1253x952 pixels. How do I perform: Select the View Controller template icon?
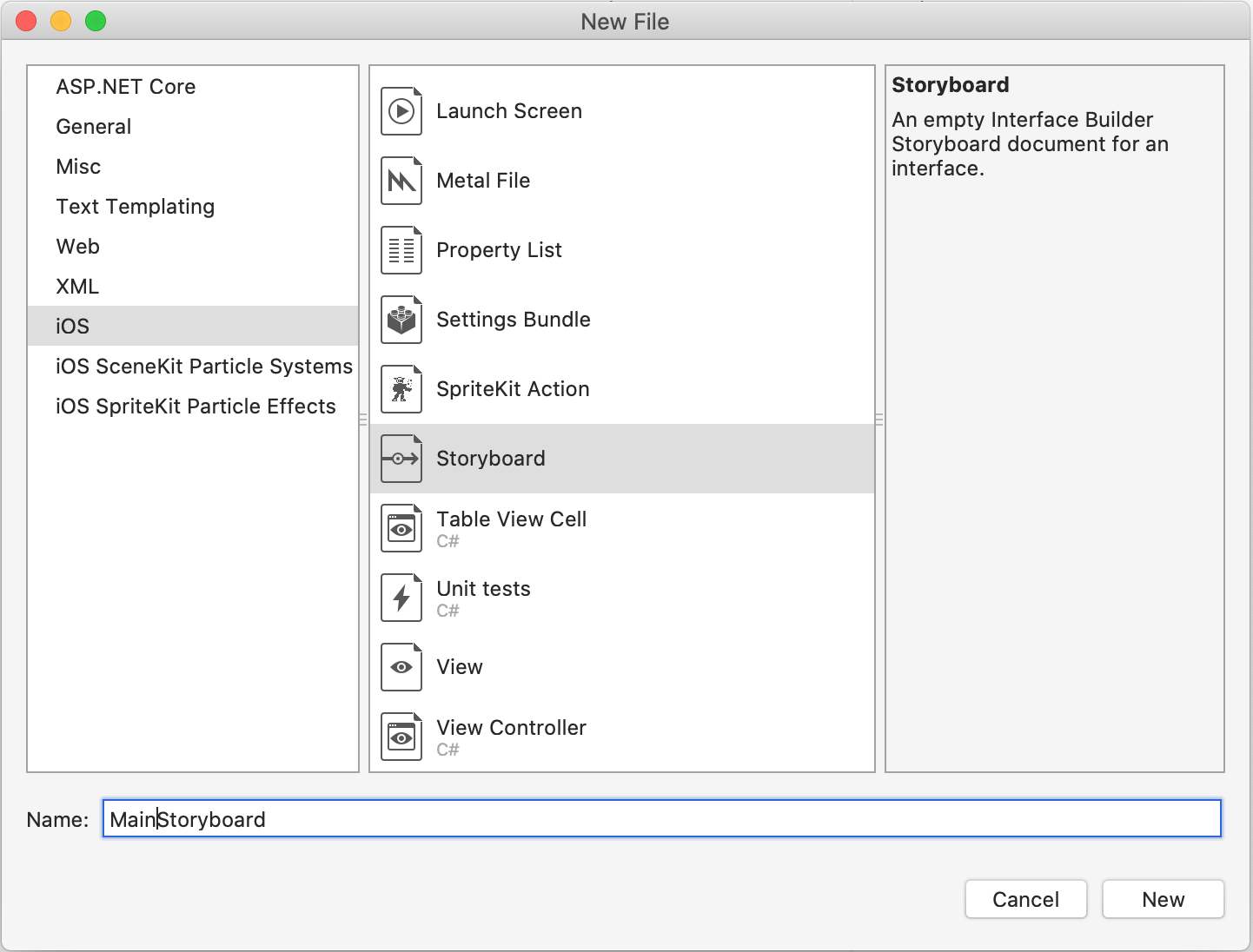(401, 736)
